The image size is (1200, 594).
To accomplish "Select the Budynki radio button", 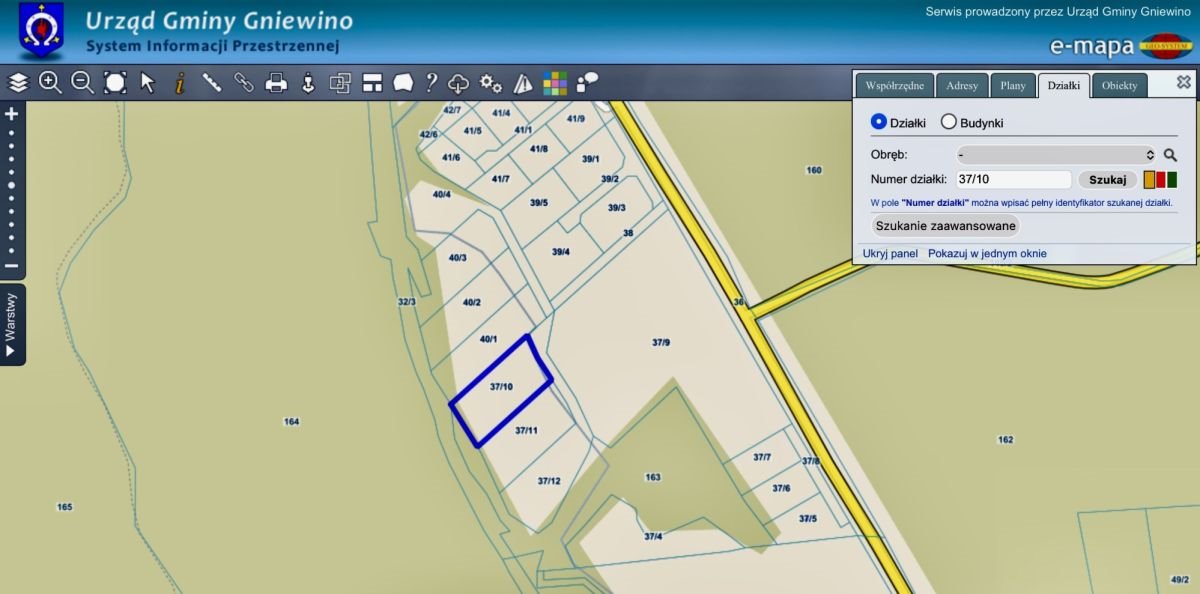I will 949,122.
